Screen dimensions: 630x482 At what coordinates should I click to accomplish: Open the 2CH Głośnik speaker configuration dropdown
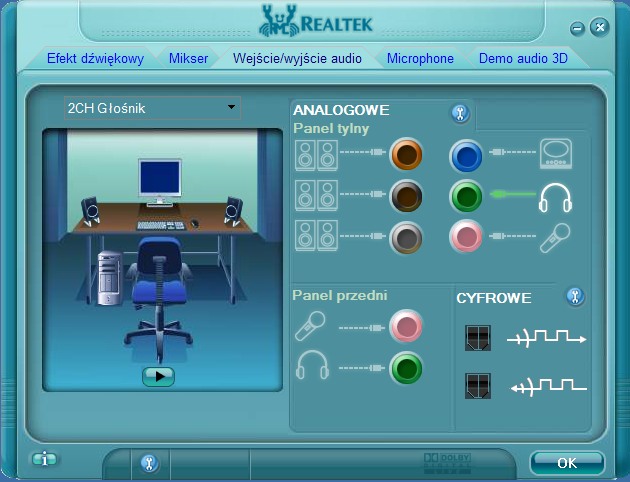tap(152, 108)
